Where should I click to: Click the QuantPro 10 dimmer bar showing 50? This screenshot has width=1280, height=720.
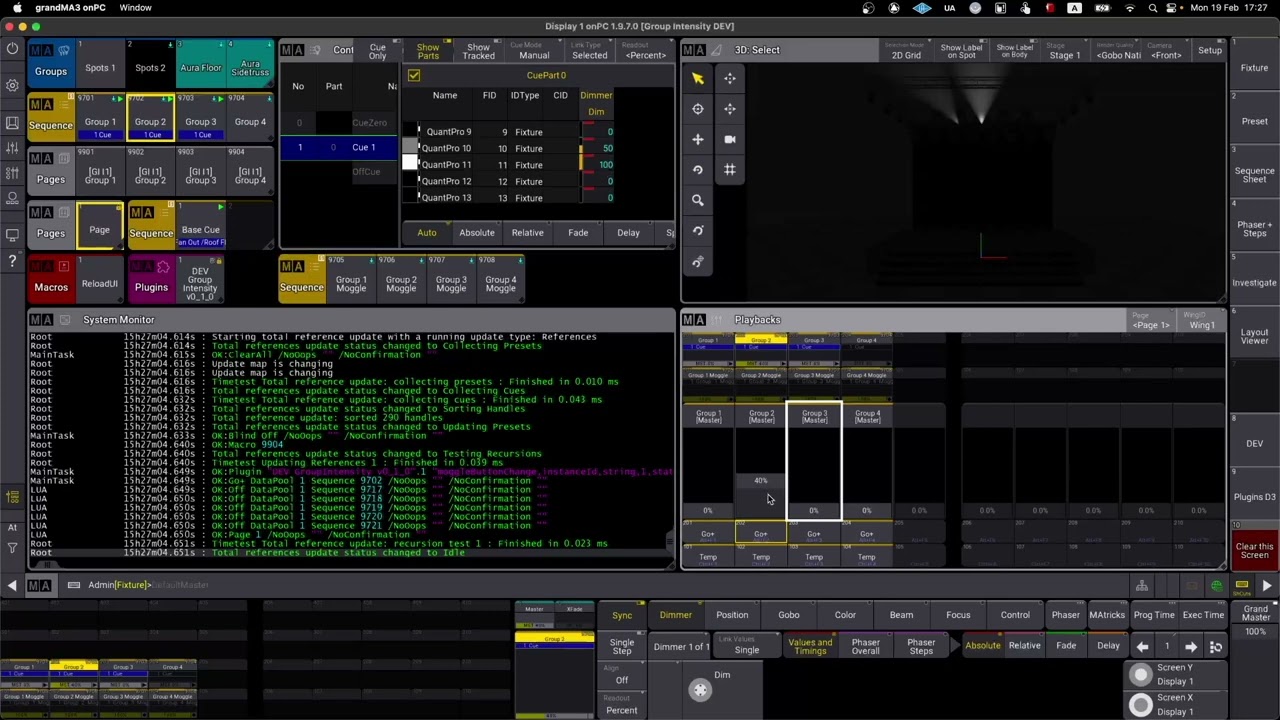(x=596, y=148)
